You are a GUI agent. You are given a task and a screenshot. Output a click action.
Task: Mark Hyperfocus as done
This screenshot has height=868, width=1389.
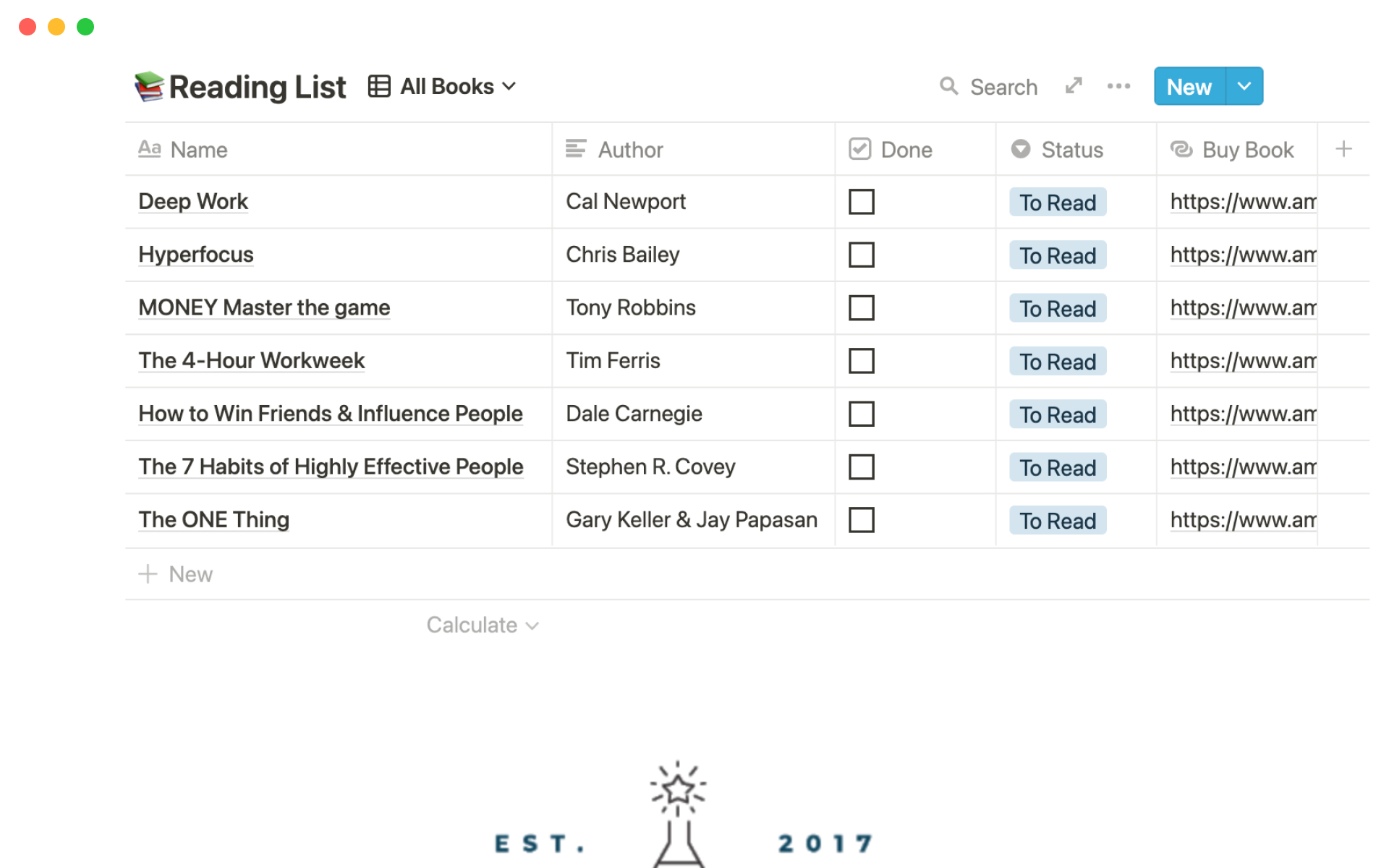(x=861, y=255)
